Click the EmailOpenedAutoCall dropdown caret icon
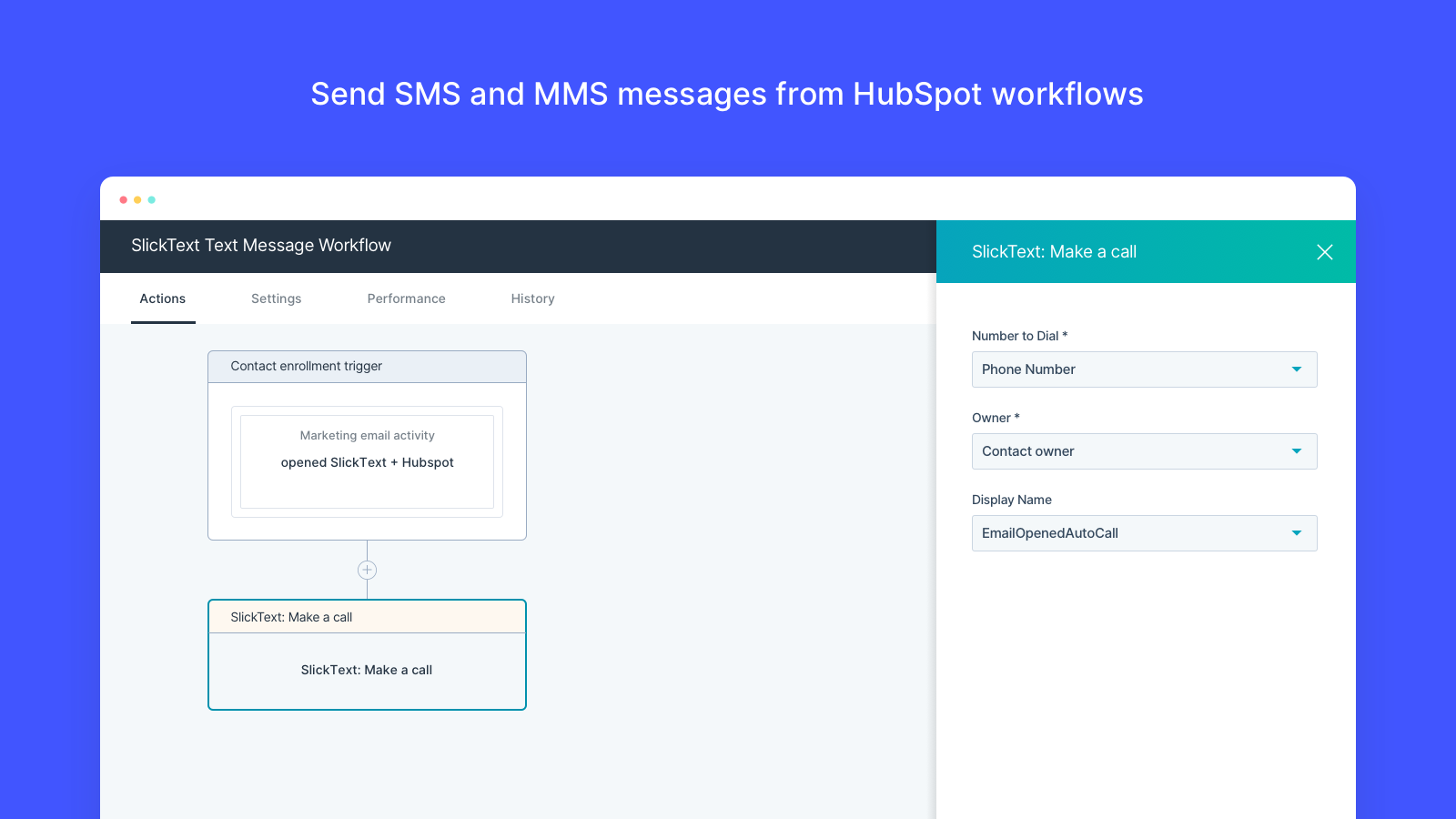 tap(1298, 533)
